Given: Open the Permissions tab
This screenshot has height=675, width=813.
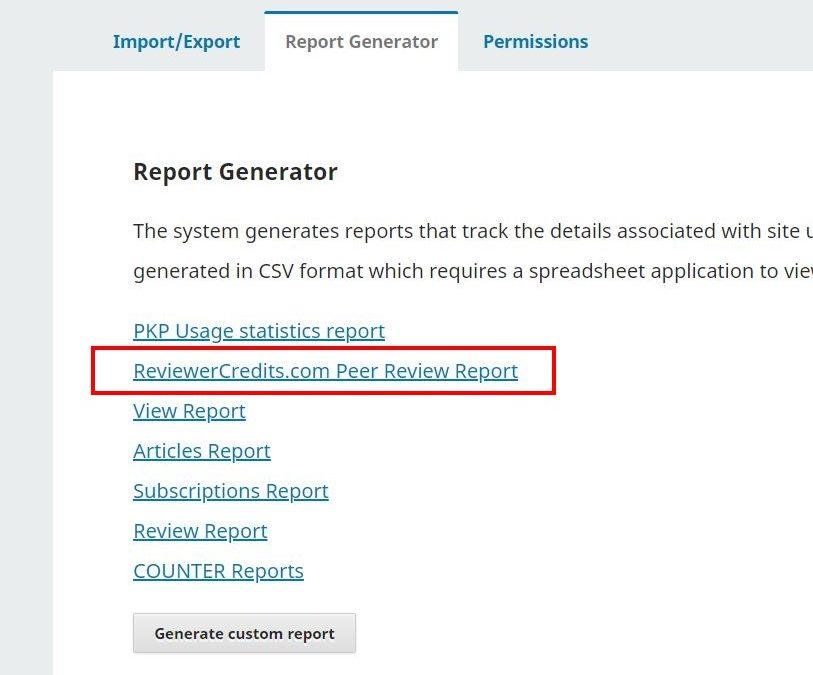Looking at the screenshot, I should tap(535, 42).
